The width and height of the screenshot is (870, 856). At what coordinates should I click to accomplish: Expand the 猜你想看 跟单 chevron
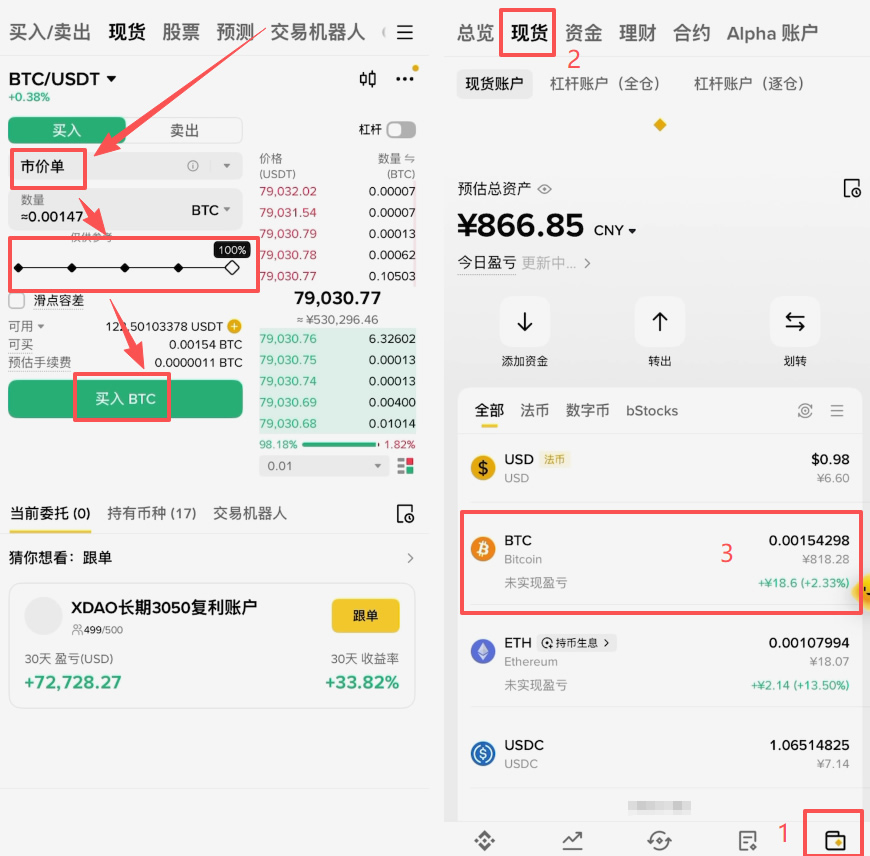pos(410,558)
